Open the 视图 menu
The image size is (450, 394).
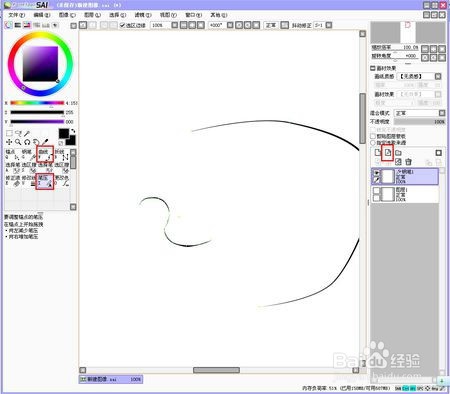(168, 15)
